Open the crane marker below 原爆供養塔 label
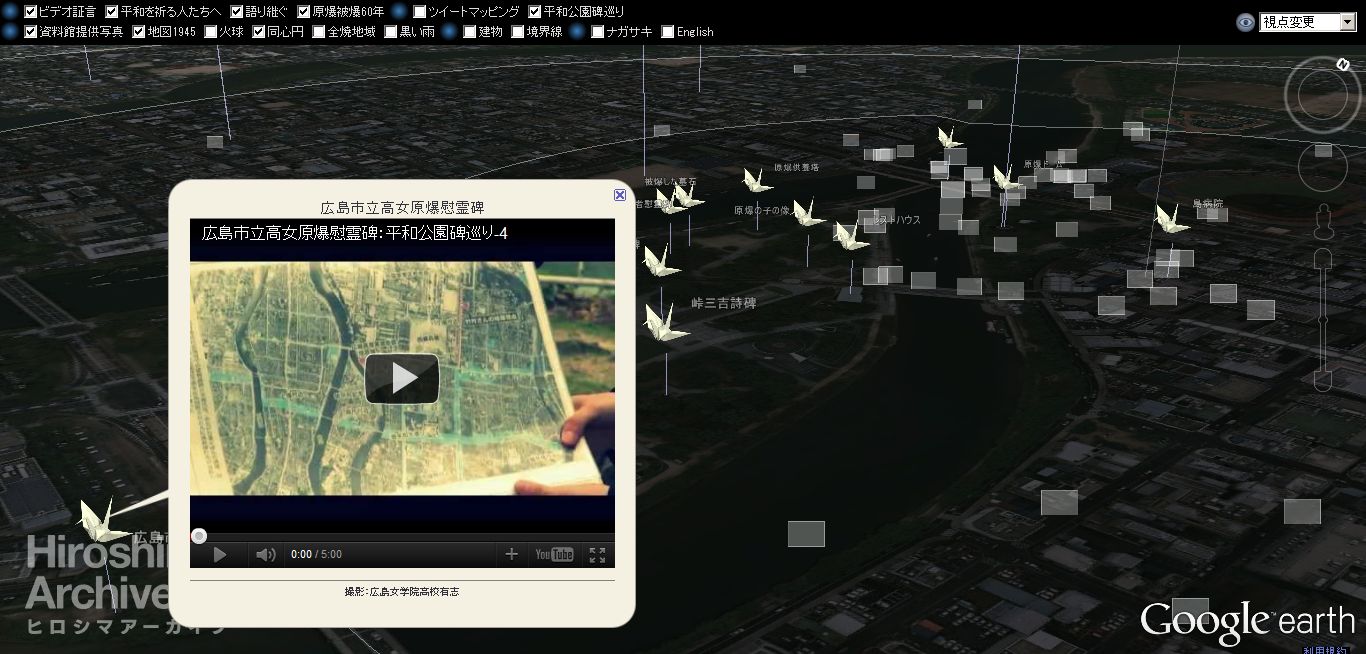The width and height of the screenshot is (1366, 654). [x=757, y=181]
